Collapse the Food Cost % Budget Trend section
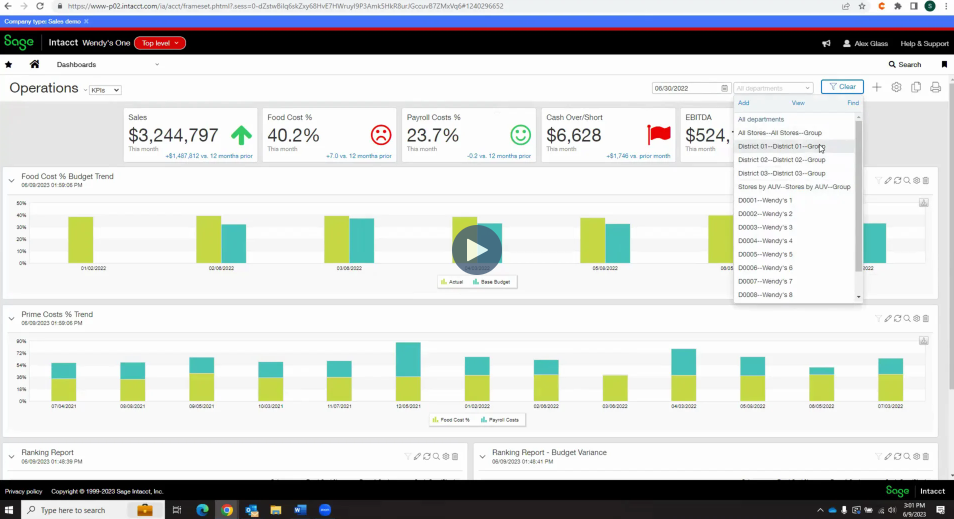954x519 pixels. pyautogui.click(x=12, y=181)
